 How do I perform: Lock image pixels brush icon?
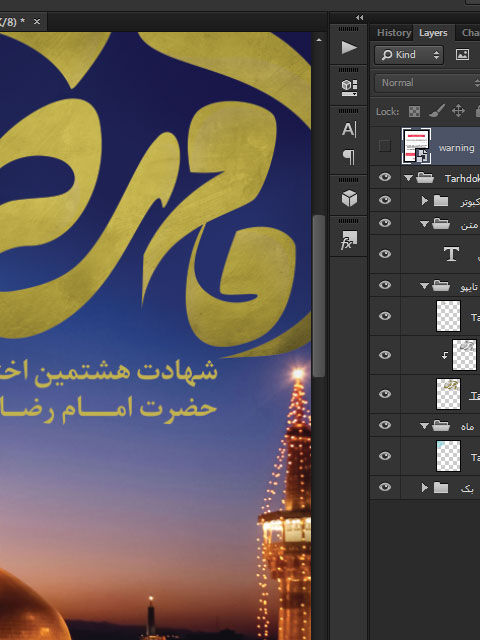[x=436, y=111]
